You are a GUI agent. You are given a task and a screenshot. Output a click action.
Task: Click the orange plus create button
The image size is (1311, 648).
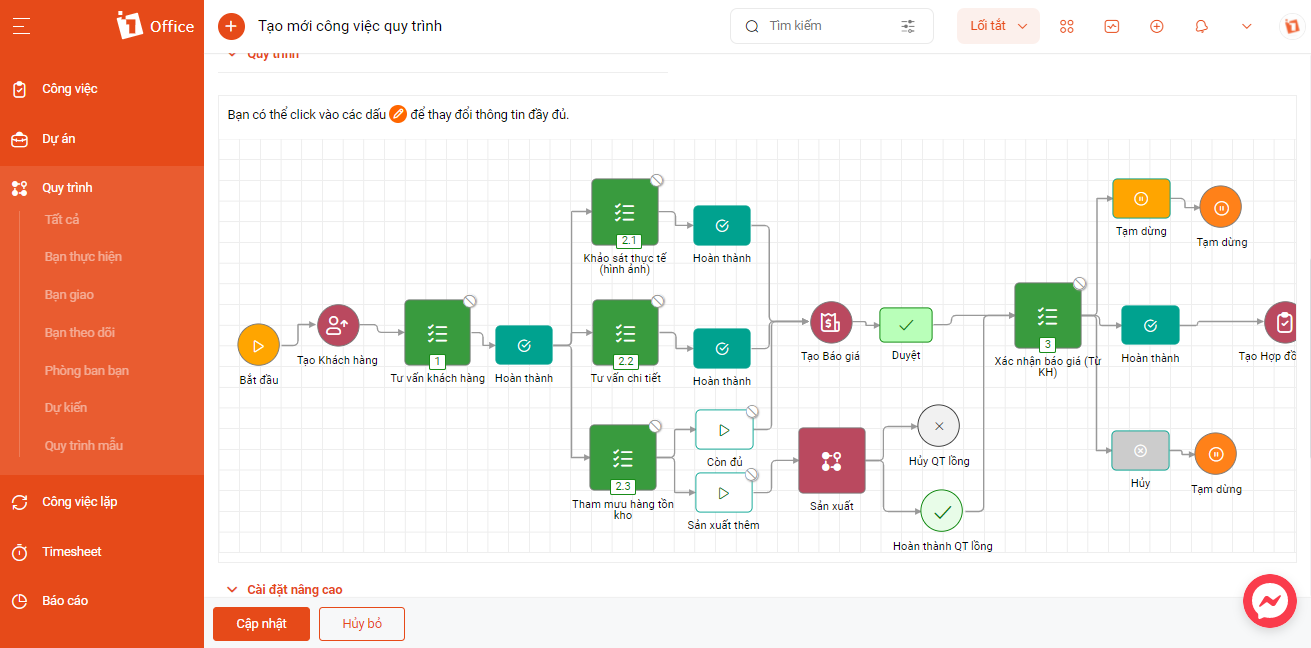(231, 26)
